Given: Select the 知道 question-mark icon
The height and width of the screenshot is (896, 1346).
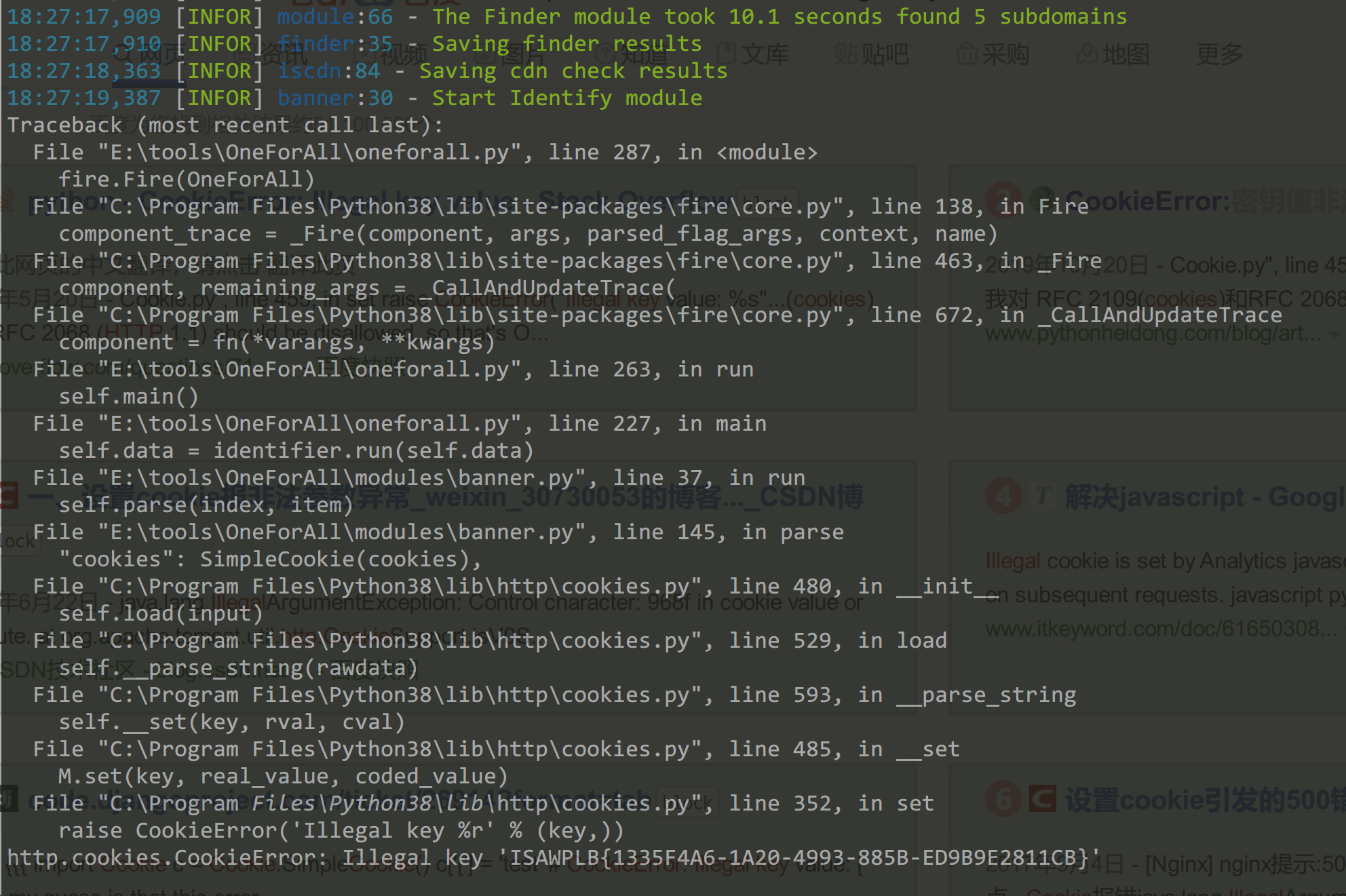Looking at the screenshot, I should point(603,54).
